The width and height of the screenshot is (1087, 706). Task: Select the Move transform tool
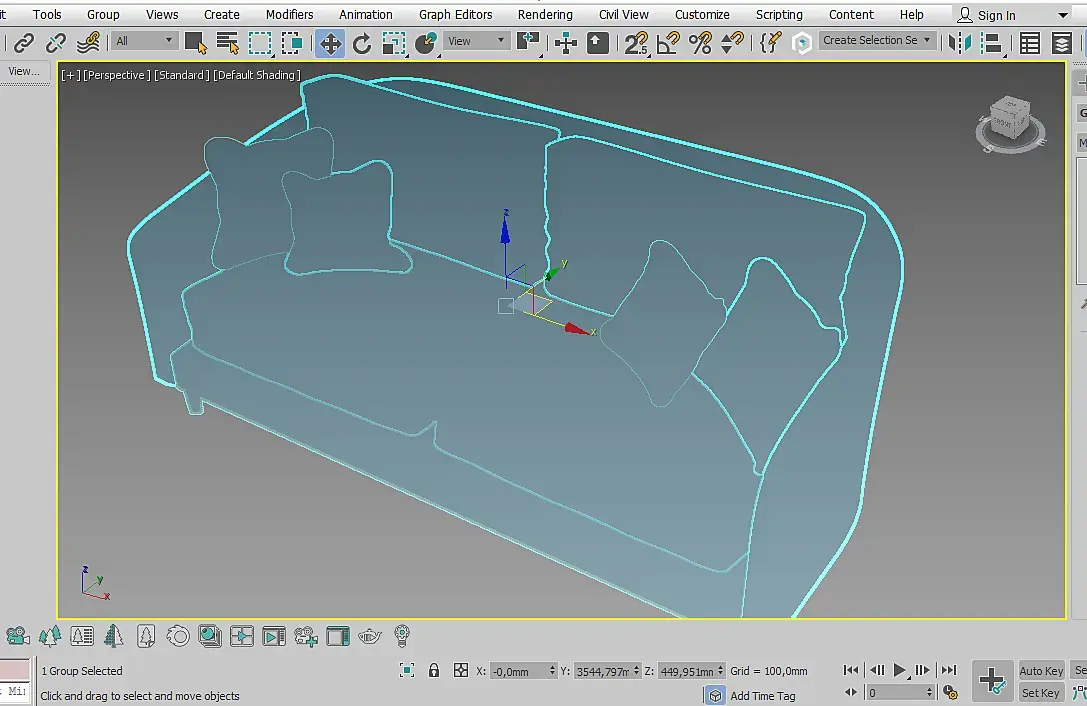330,43
